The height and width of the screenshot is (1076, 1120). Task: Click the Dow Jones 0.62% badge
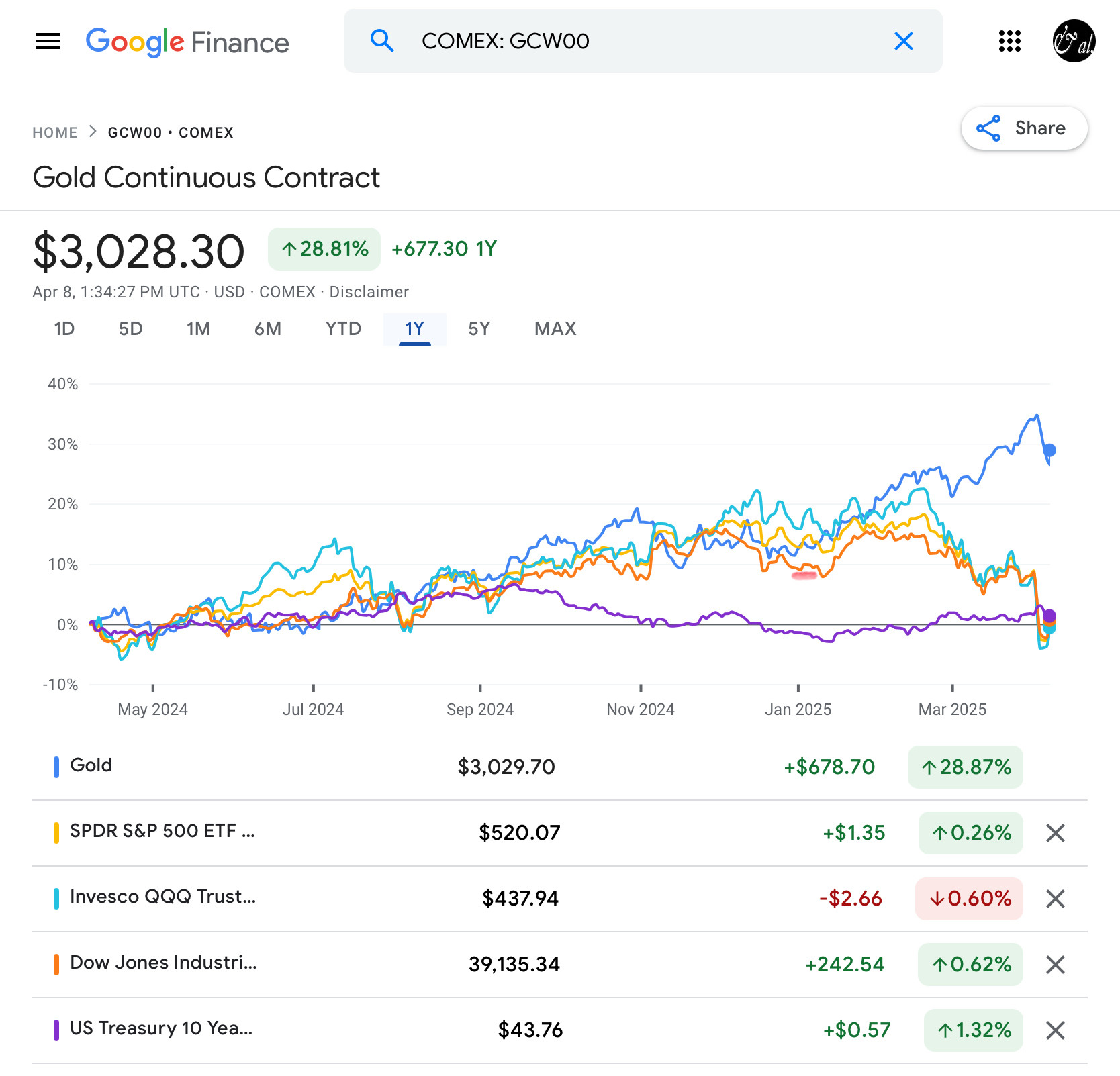(x=971, y=965)
